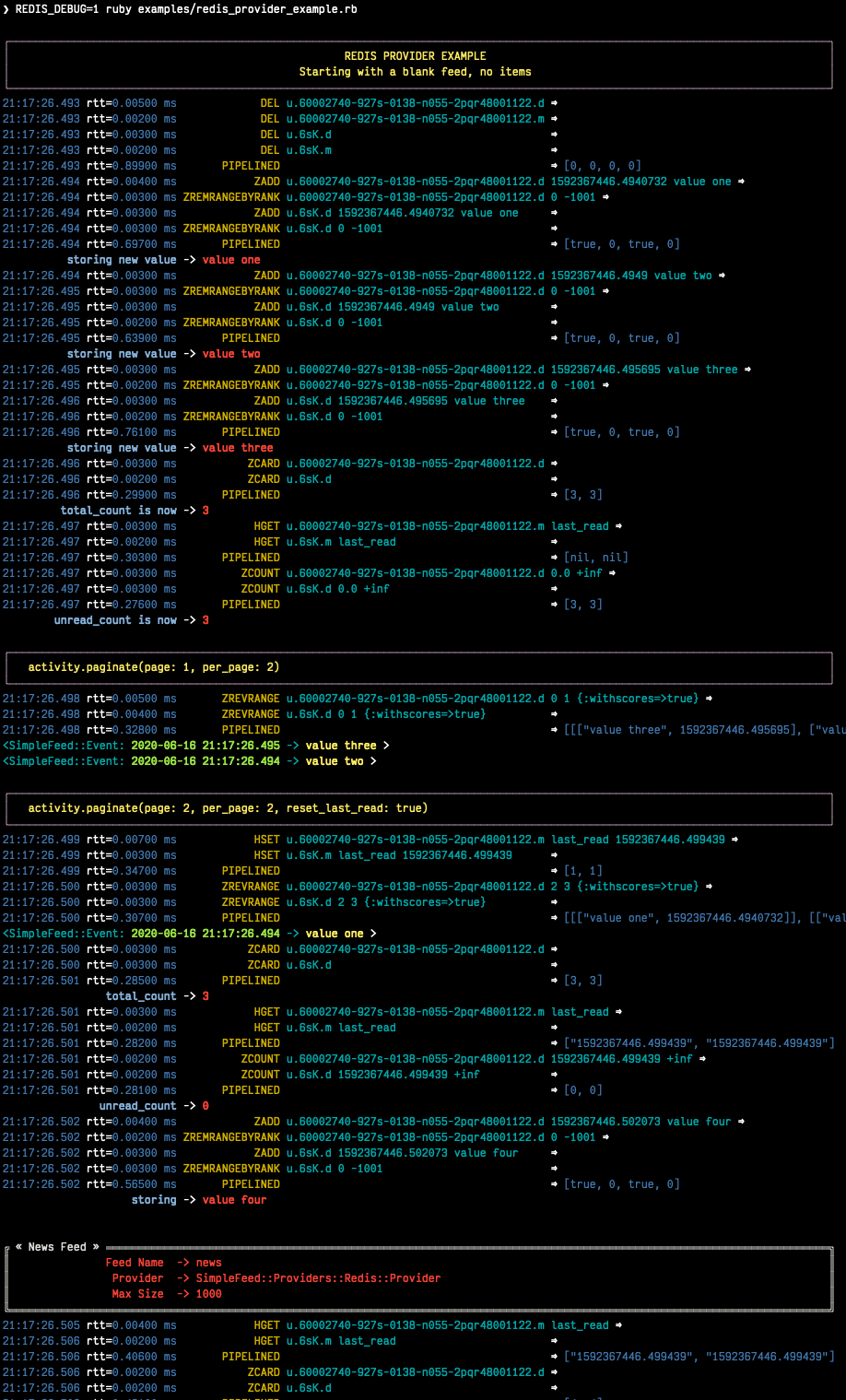Click the 'rtt=0.30300 ms' value
Image resolution: width=846 pixels, height=1400 pixels.
click(x=132, y=558)
